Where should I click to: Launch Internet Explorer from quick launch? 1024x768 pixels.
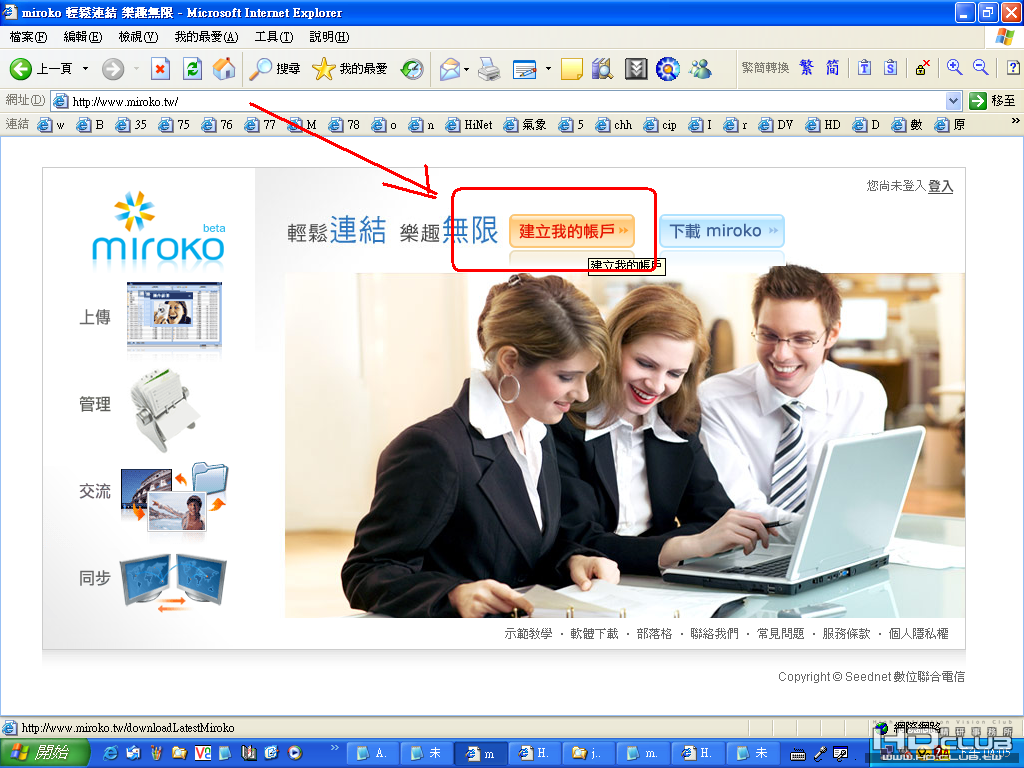tap(111, 753)
